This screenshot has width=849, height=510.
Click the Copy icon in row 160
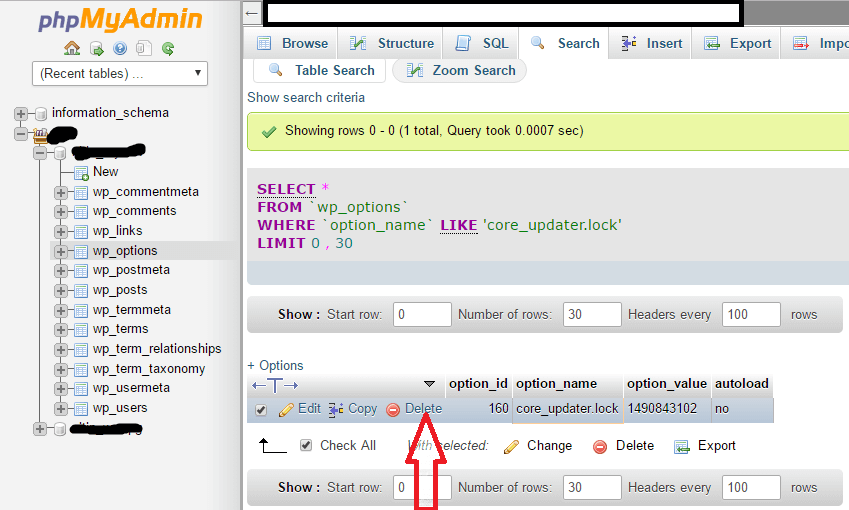[336, 409]
